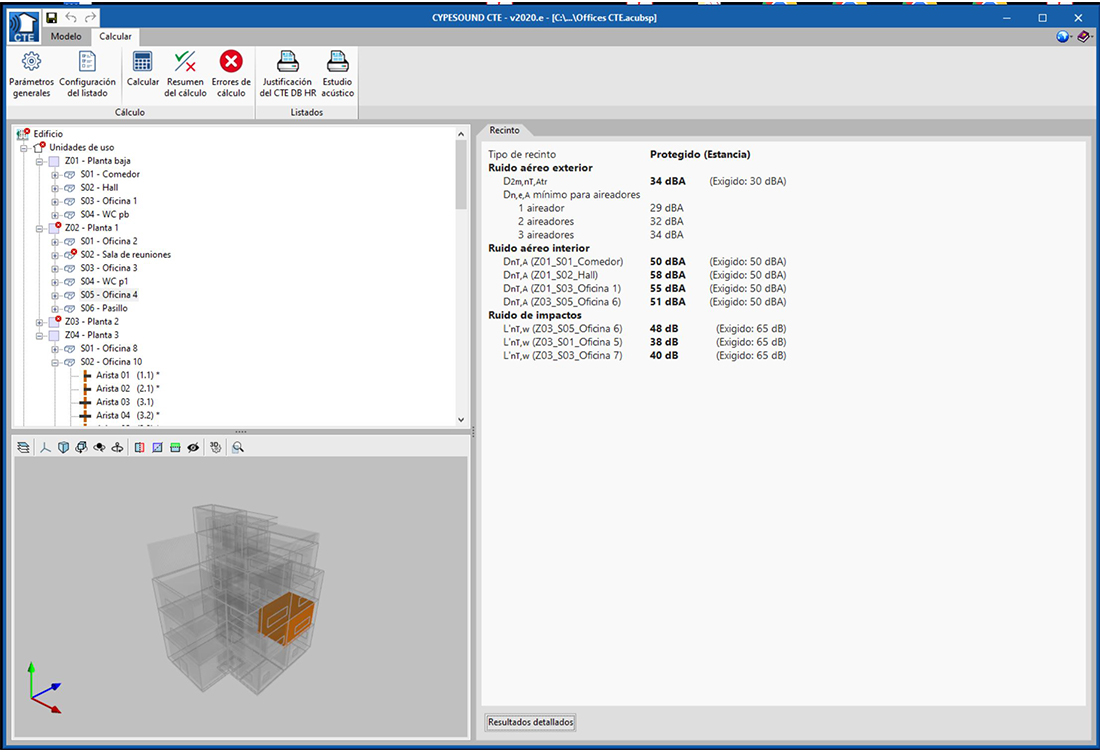Show the axes view icon
Viewport: 1100px width, 752px height.
[45, 448]
